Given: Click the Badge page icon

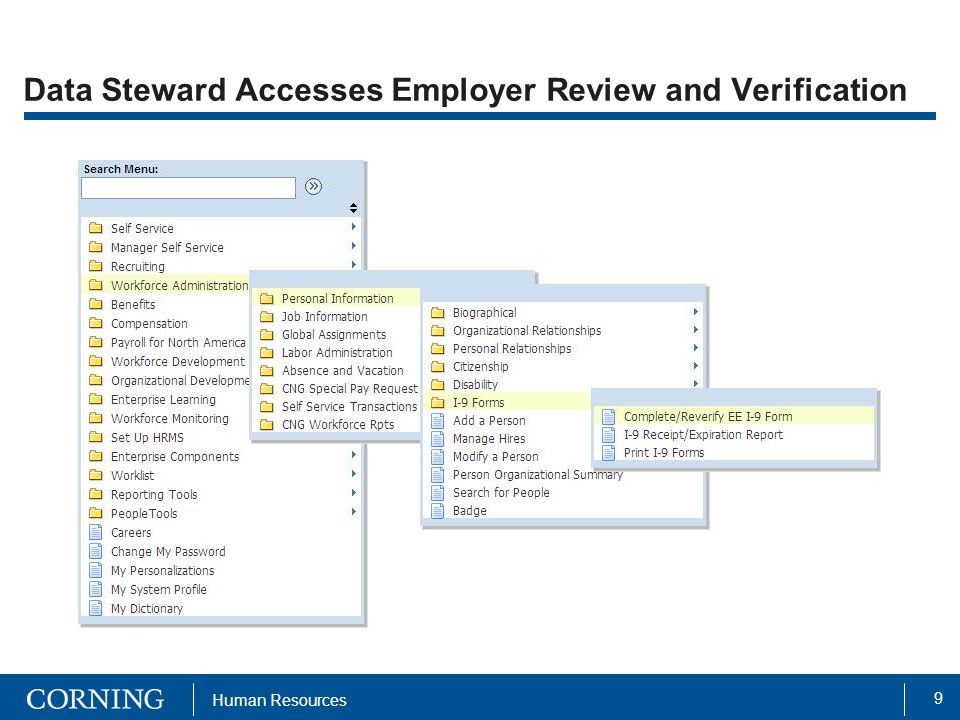Looking at the screenshot, I should (x=437, y=511).
